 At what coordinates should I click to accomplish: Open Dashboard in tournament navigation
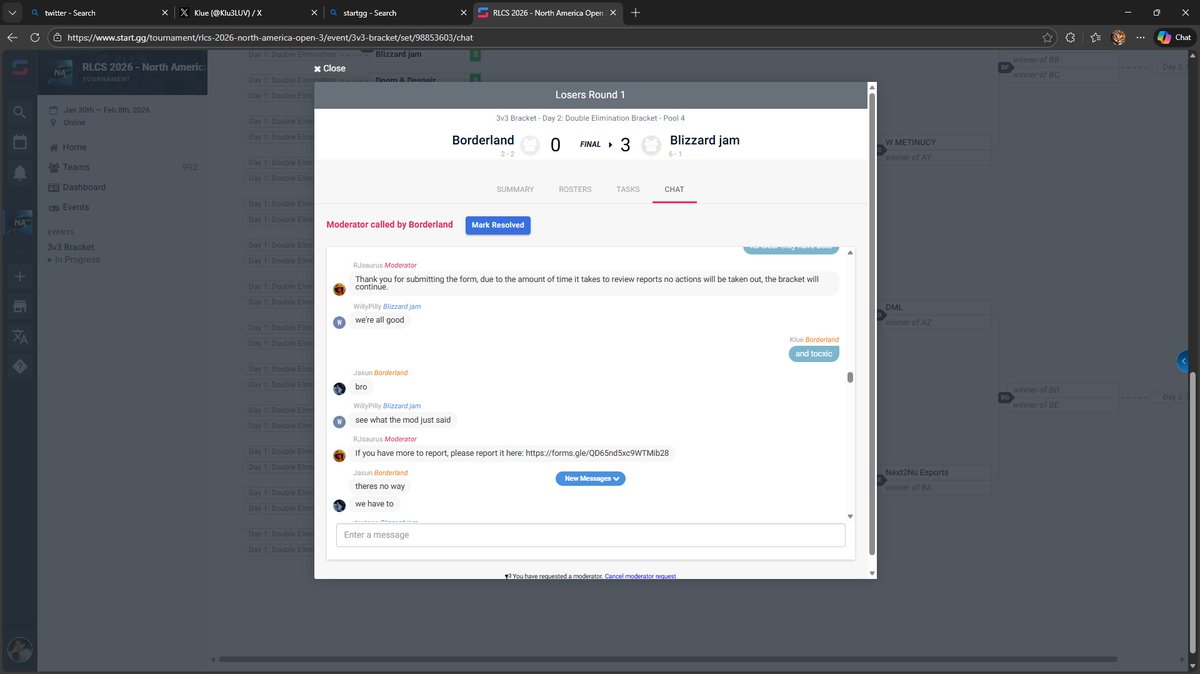click(84, 187)
